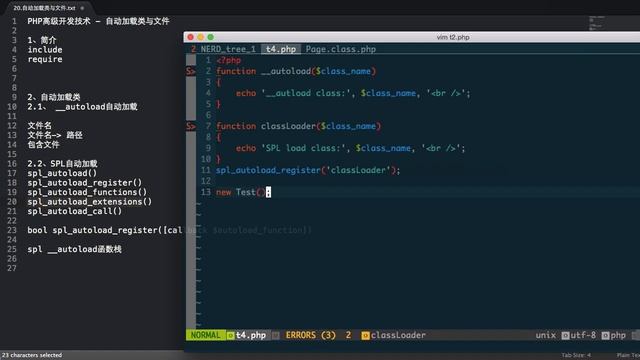Click echo '__autload class:' line in vim
This screenshot has height=360, width=640.
[353, 93]
